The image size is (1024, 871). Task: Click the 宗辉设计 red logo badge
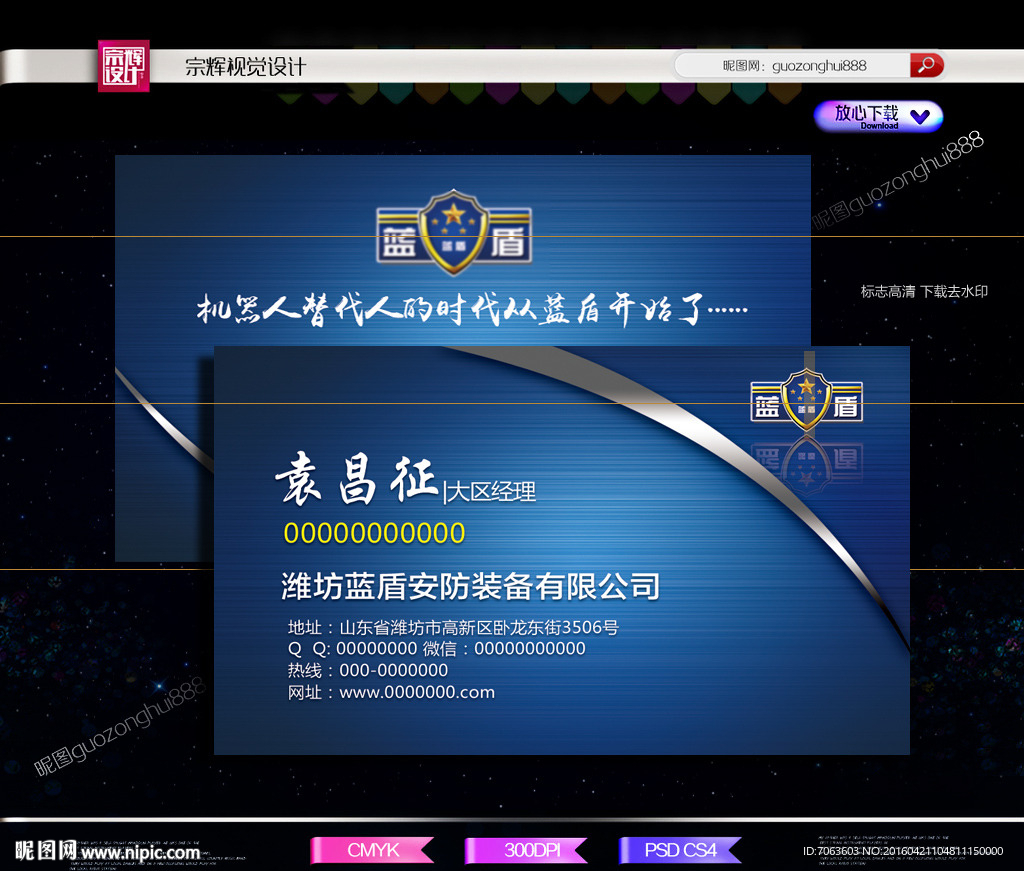123,66
